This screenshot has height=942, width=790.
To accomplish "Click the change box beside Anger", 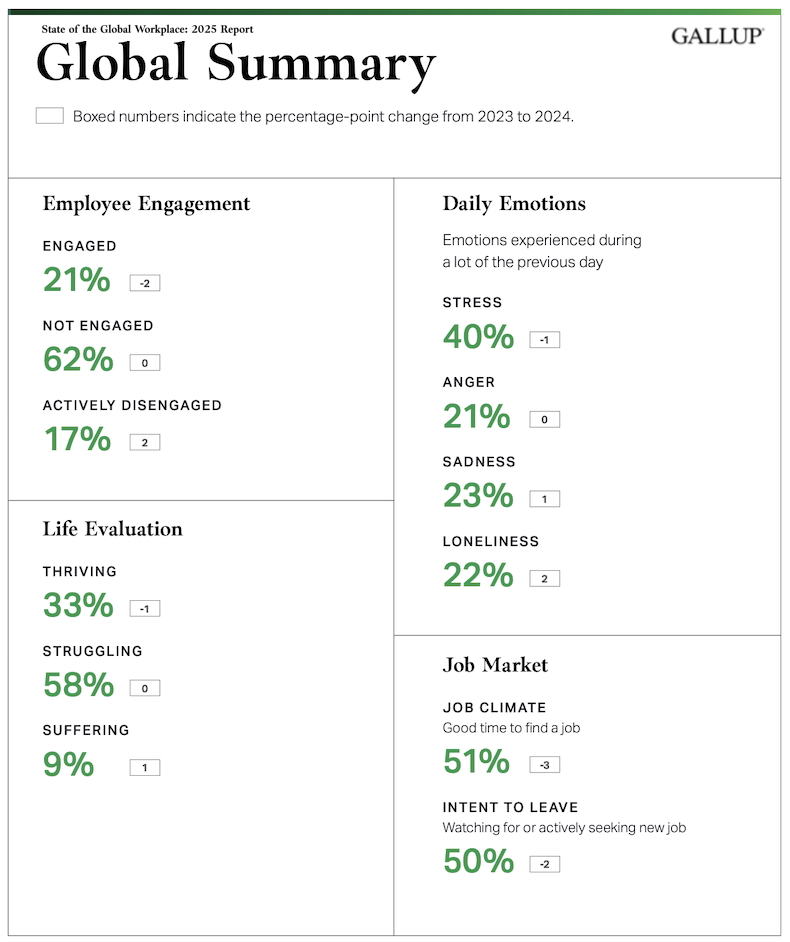I will (545, 420).
